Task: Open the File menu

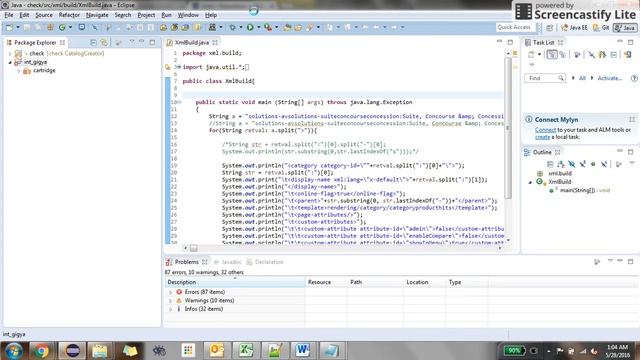Action: coord(9,15)
